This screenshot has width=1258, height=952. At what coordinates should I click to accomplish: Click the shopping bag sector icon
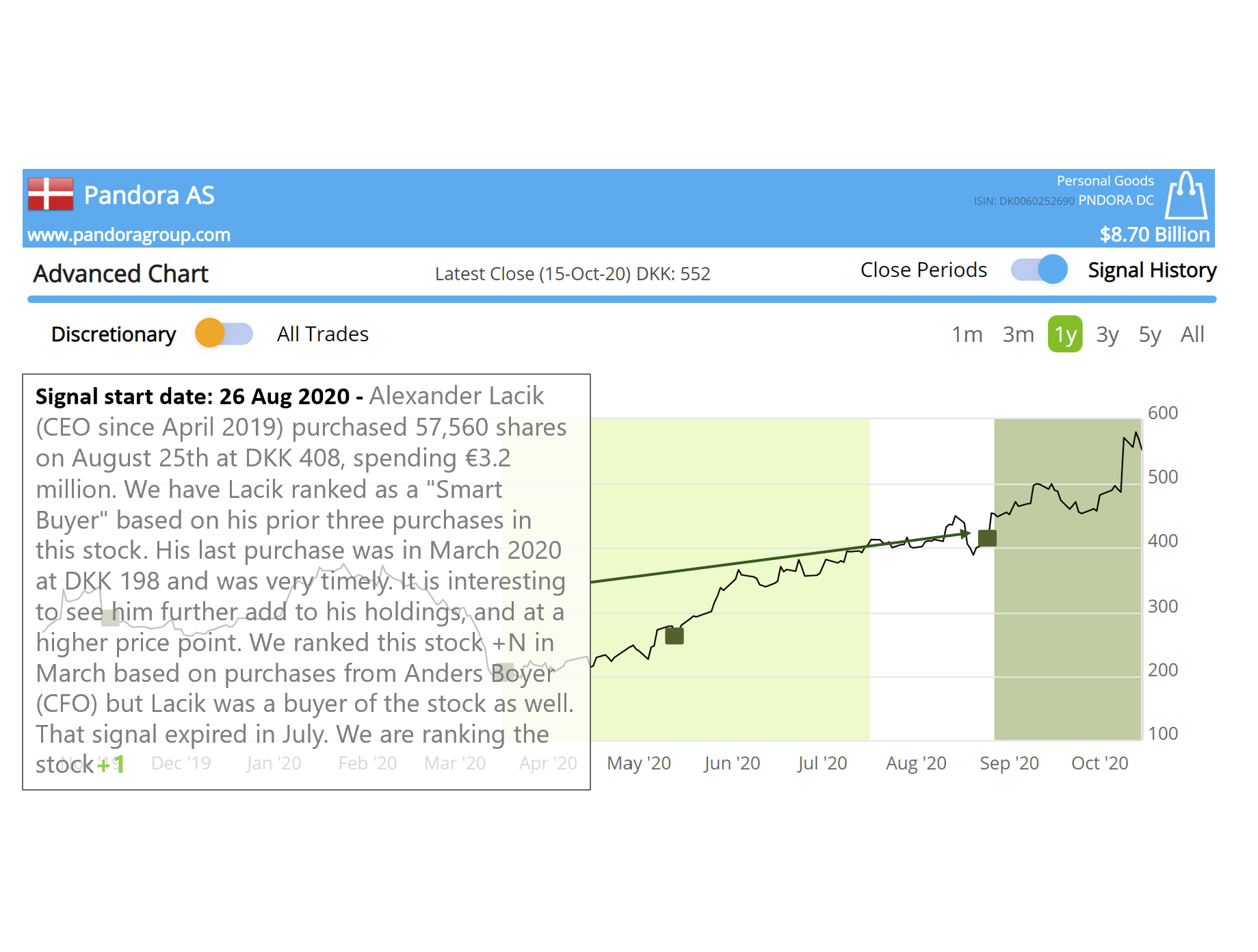[x=1187, y=196]
